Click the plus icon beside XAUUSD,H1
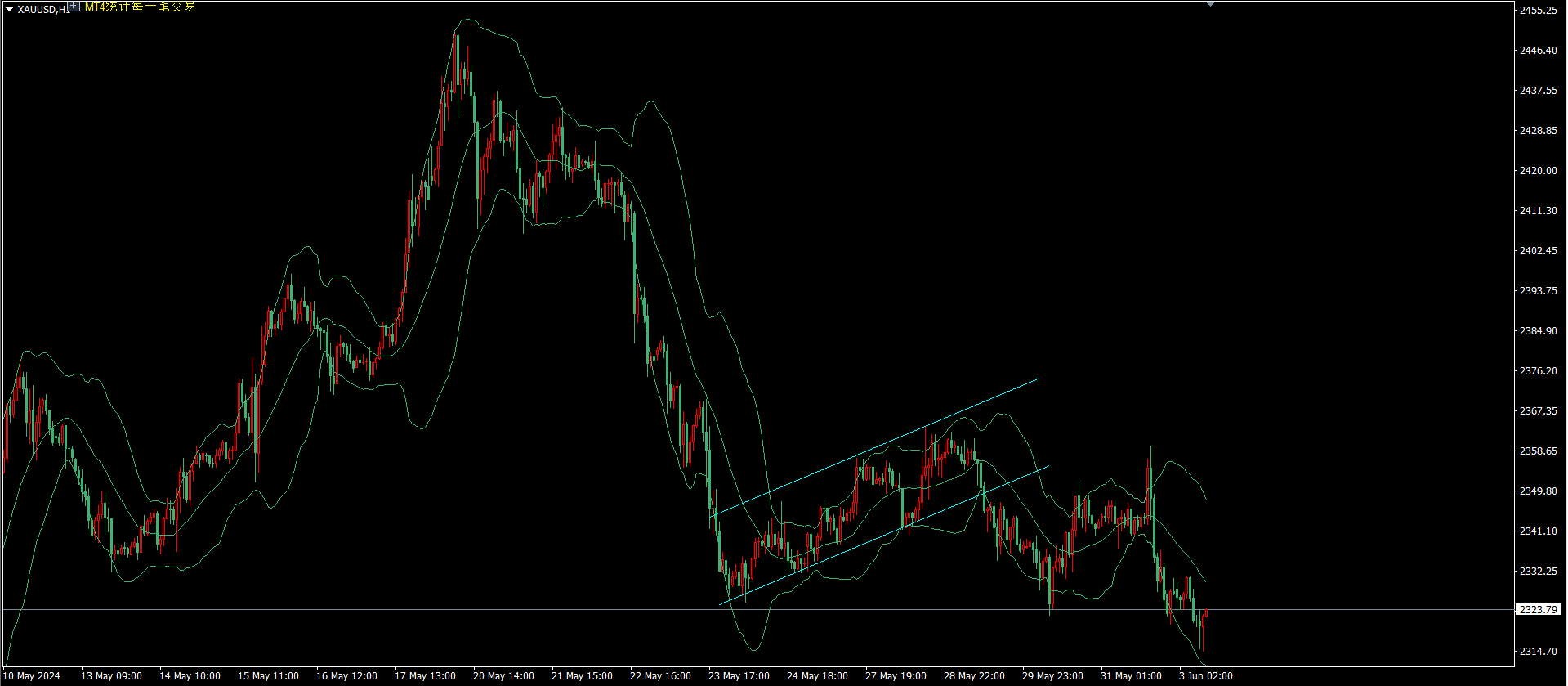 (74, 6)
